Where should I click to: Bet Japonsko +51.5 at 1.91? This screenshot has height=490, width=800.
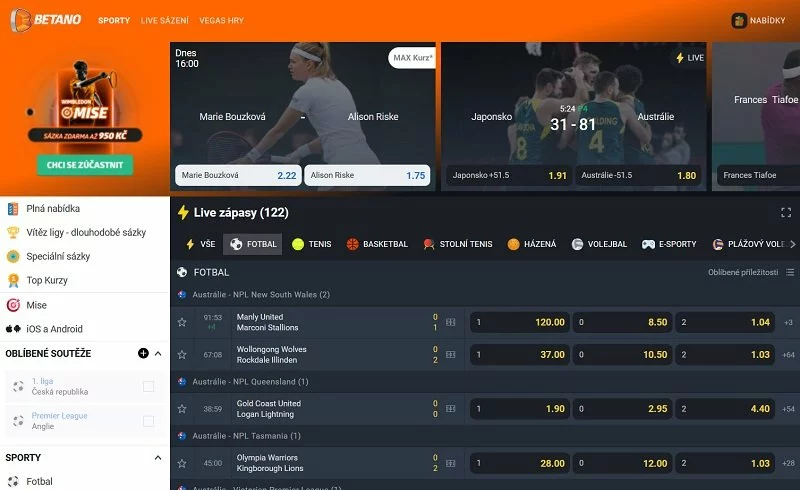point(509,175)
